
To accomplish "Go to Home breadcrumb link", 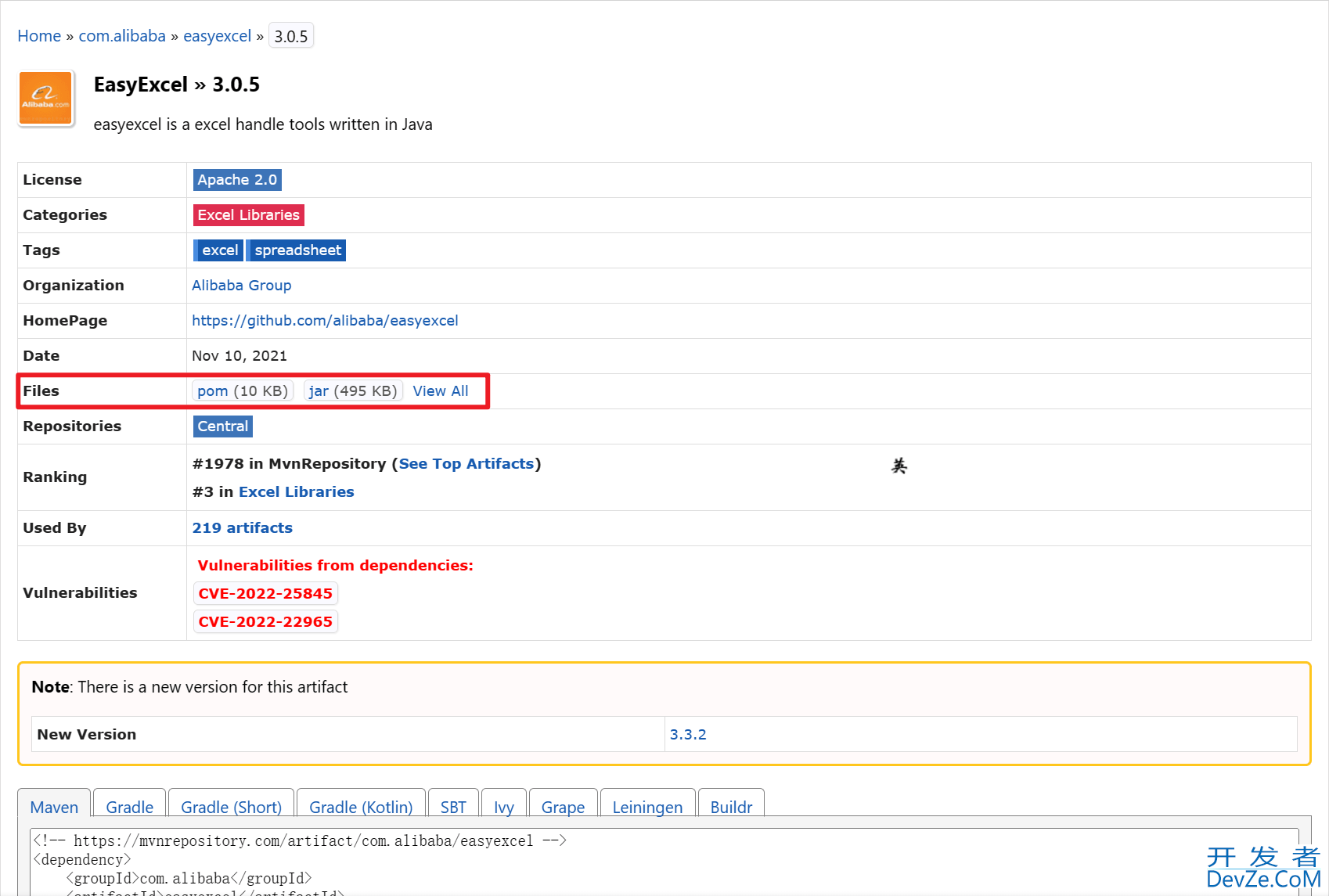I will (39, 36).
